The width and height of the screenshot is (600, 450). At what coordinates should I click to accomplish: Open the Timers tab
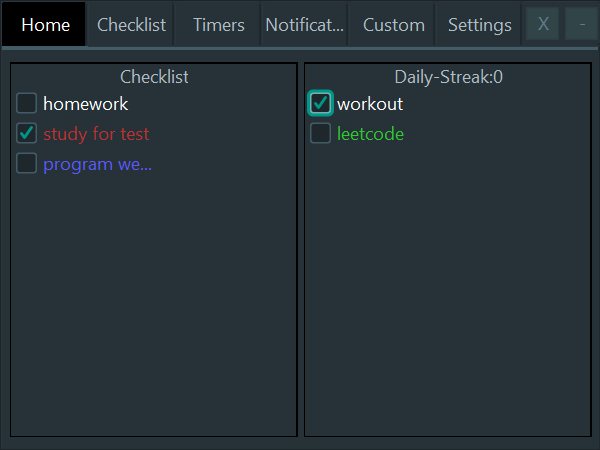pos(218,25)
